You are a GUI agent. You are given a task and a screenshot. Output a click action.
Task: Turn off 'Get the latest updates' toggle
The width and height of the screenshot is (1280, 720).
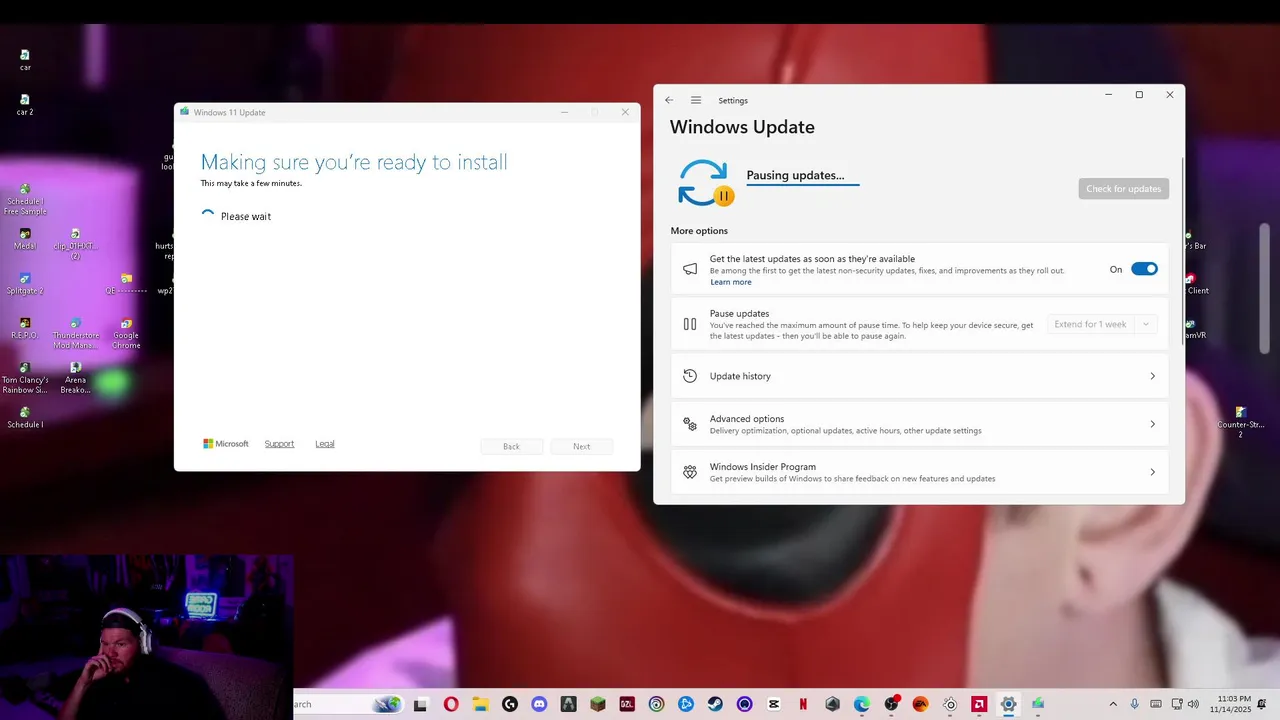coord(1144,269)
